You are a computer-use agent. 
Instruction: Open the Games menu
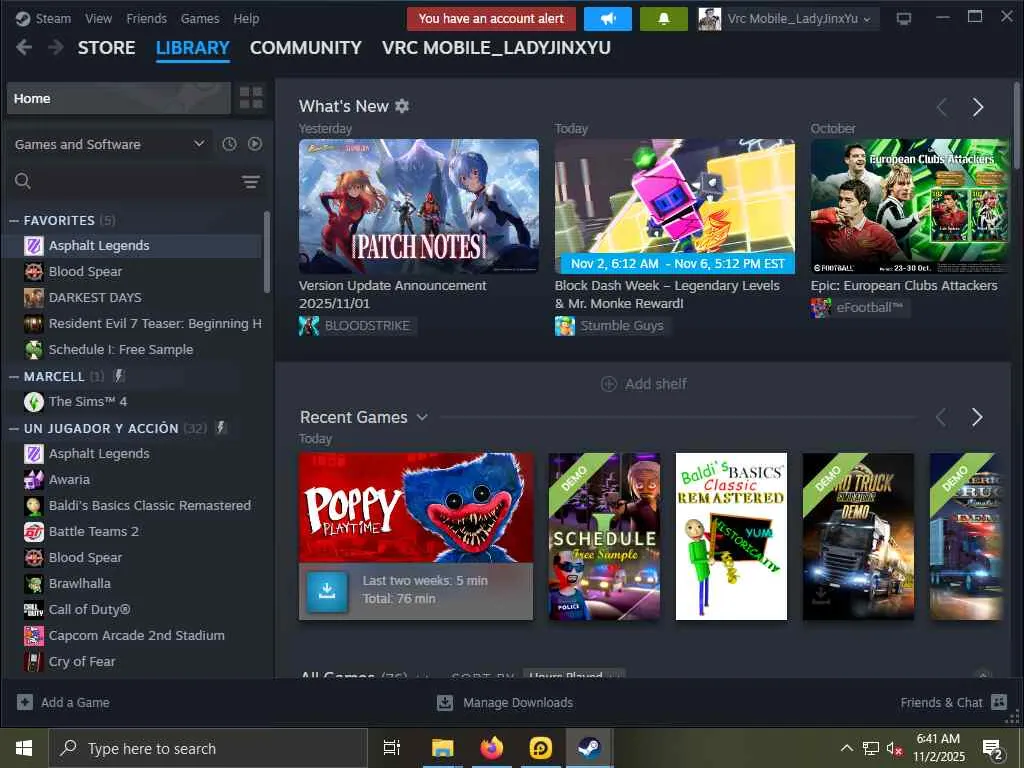(x=200, y=19)
